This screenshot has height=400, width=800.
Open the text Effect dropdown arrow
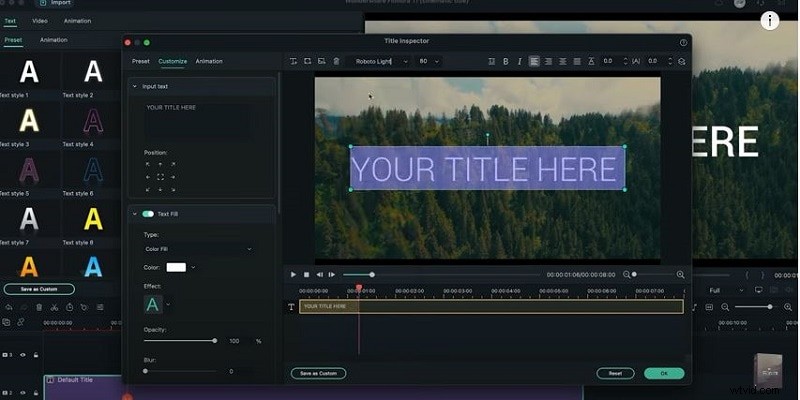[x=168, y=304]
